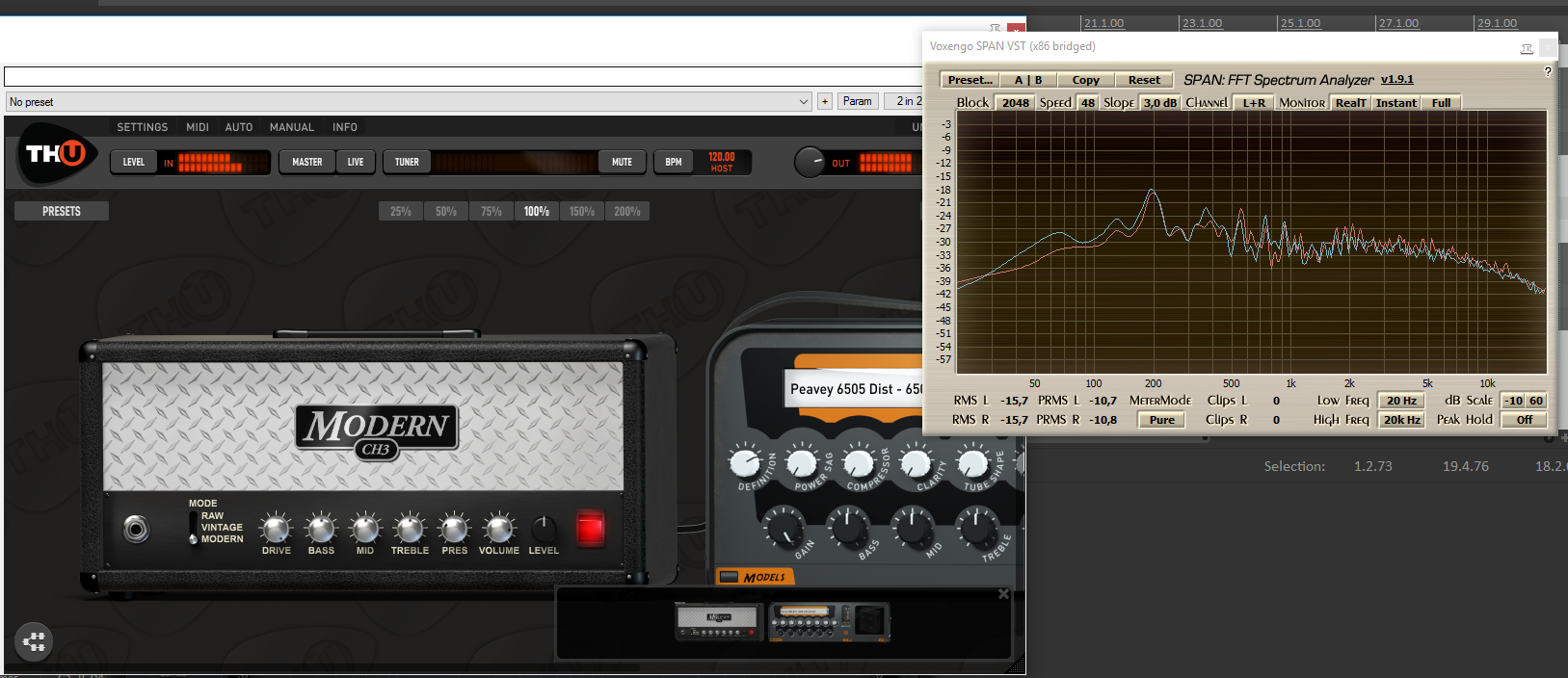Screen dimensions: 1568x678
Task: Set zoom to 25%
Action: point(401,211)
